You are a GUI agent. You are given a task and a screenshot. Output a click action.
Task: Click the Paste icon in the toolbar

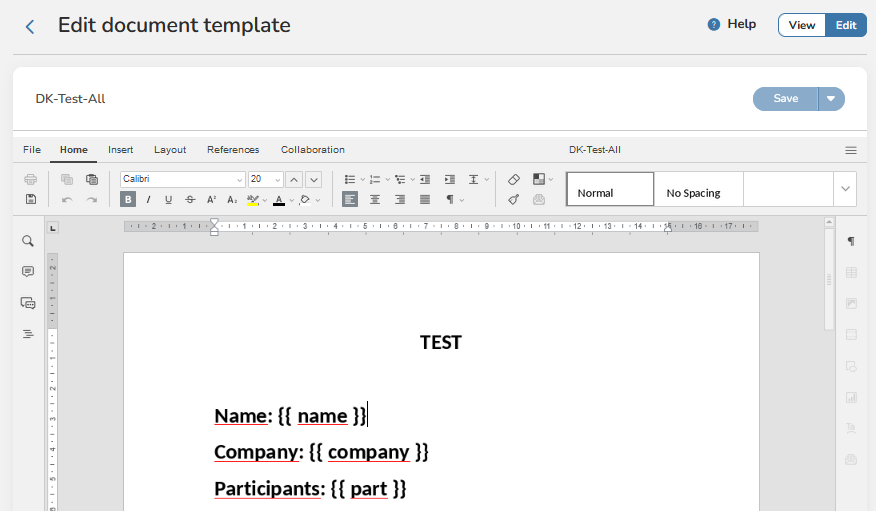[x=92, y=180]
